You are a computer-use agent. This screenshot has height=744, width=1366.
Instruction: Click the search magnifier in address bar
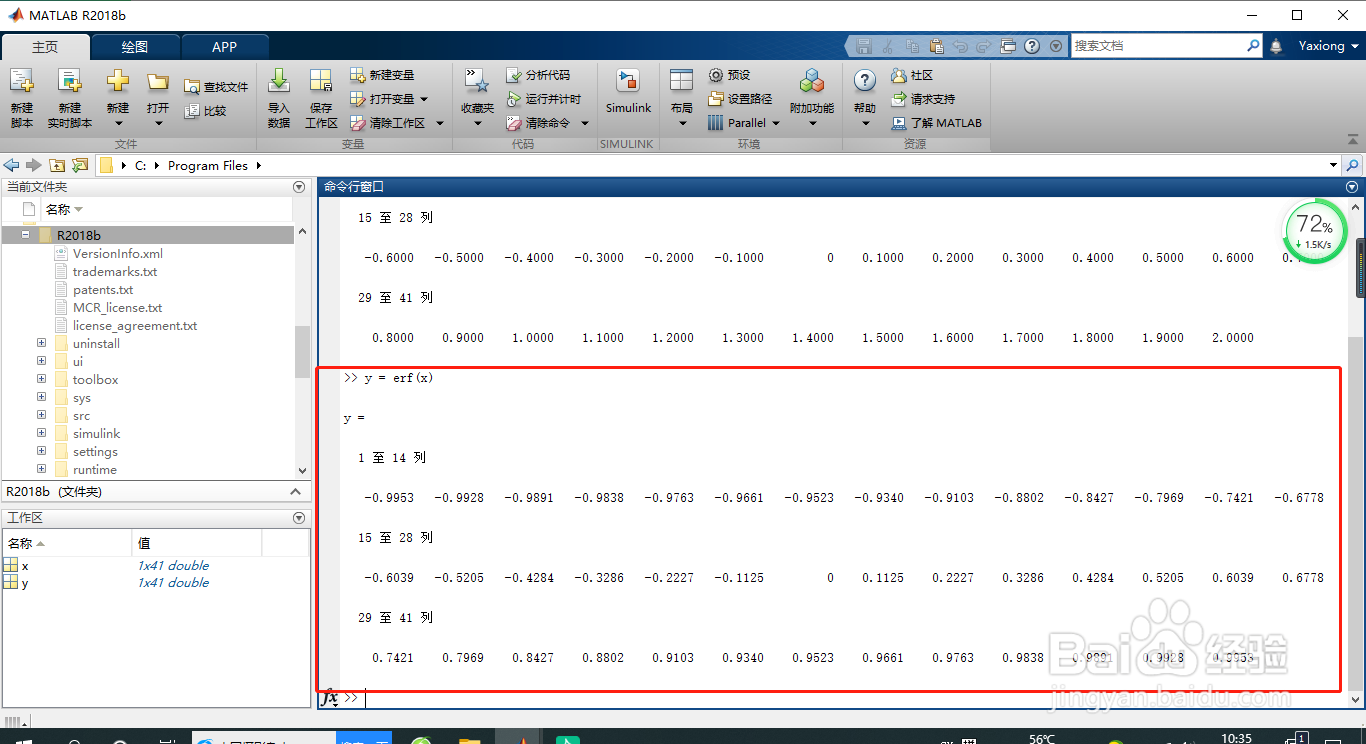[x=1353, y=165]
